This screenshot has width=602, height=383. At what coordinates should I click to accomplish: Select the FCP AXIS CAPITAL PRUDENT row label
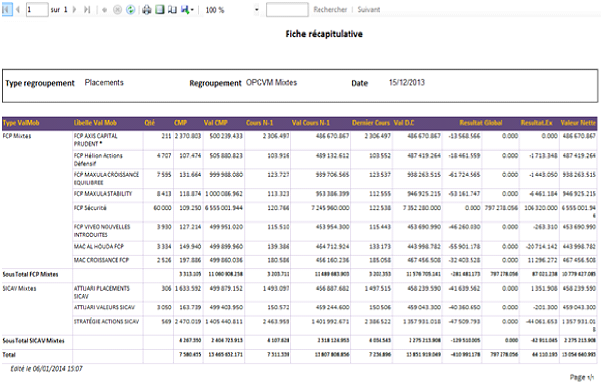[x=96, y=140]
